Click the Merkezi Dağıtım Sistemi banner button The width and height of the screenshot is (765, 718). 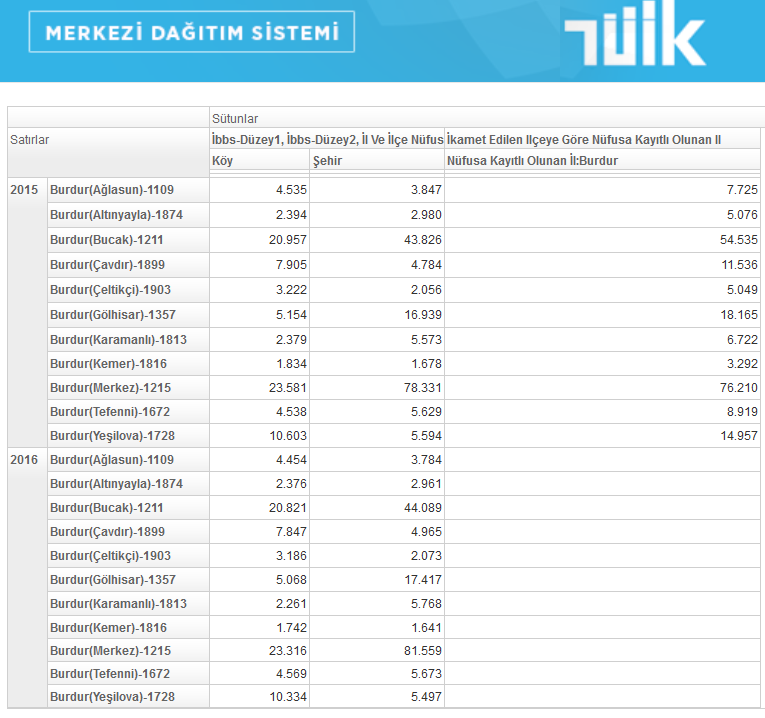(x=191, y=32)
